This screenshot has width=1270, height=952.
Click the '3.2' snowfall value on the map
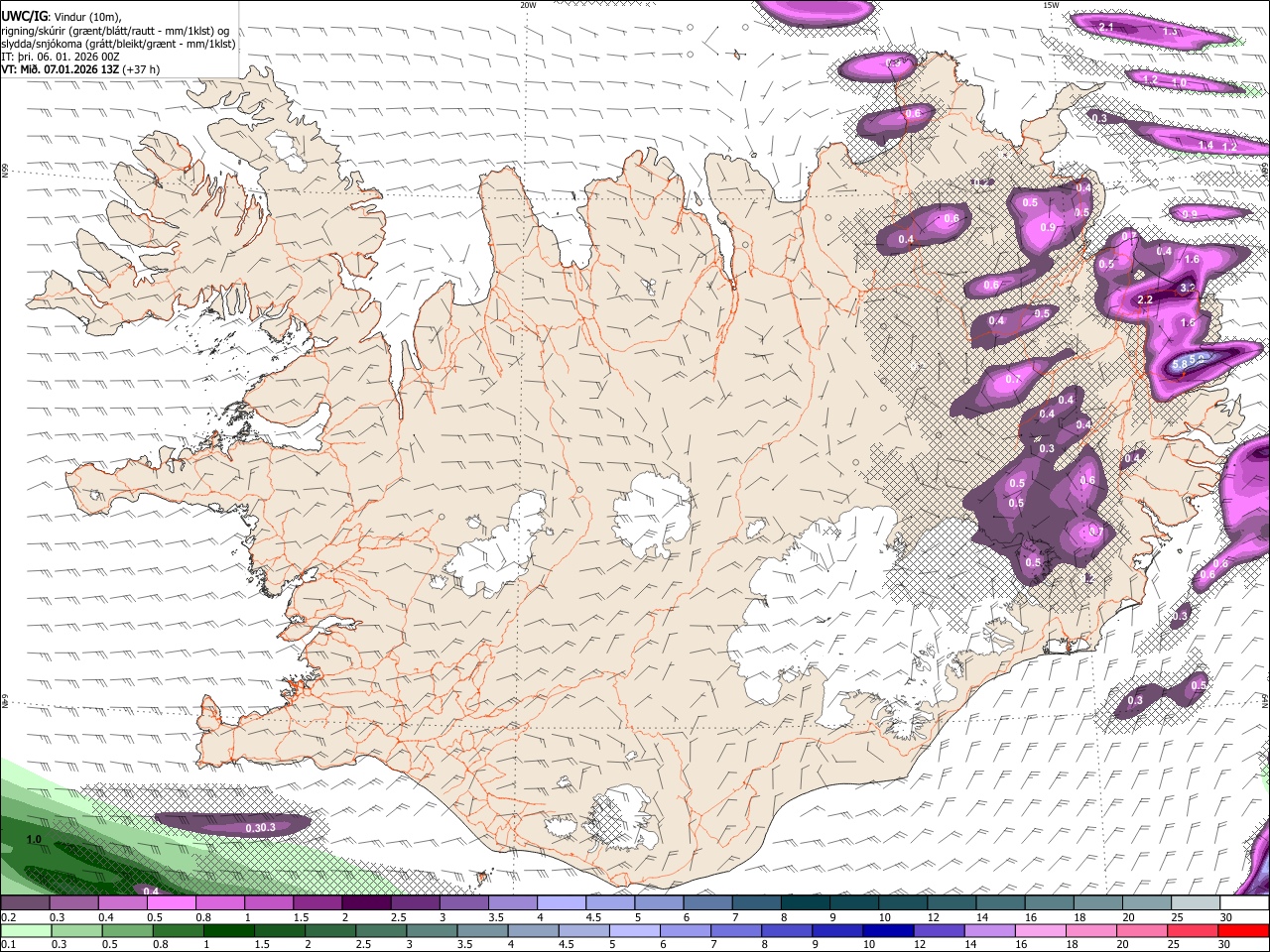[x=1187, y=288]
